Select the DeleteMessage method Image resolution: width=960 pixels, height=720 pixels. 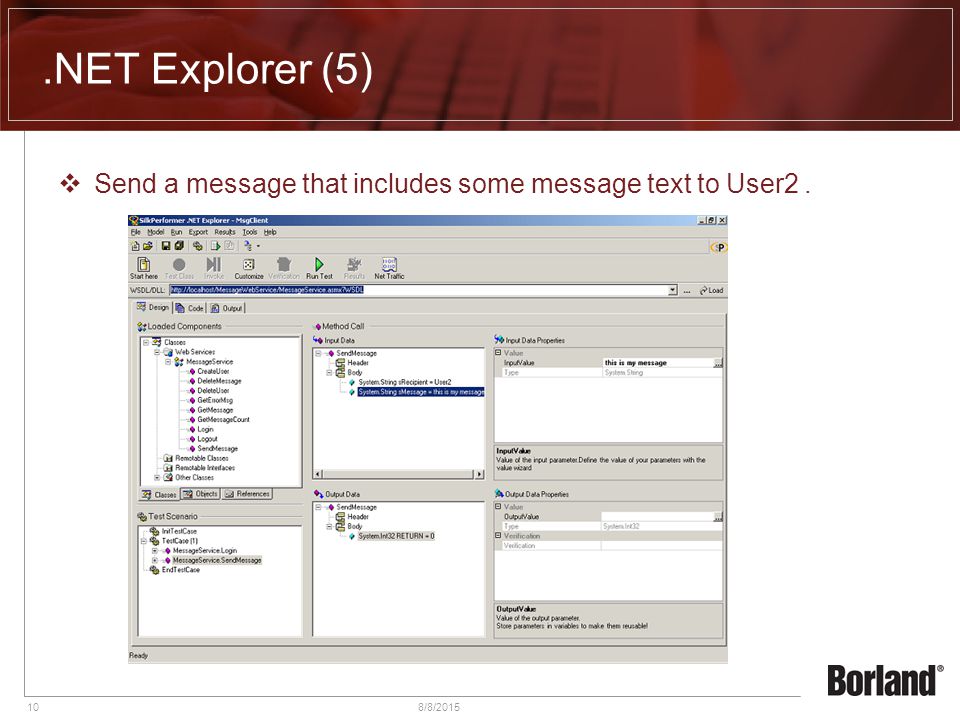(219, 381)
